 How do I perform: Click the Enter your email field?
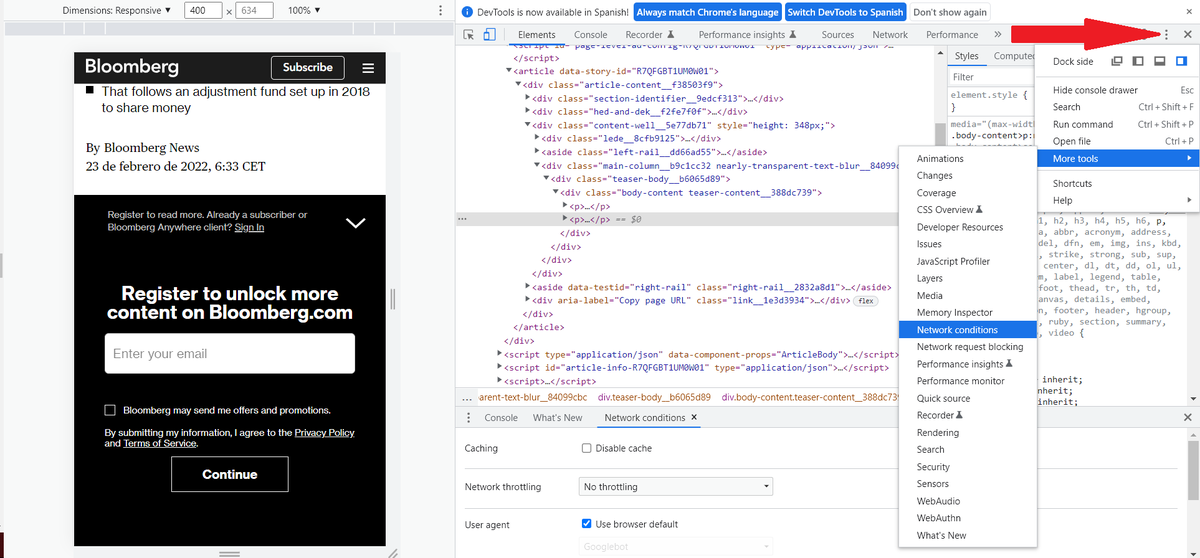tap(230, 354)
